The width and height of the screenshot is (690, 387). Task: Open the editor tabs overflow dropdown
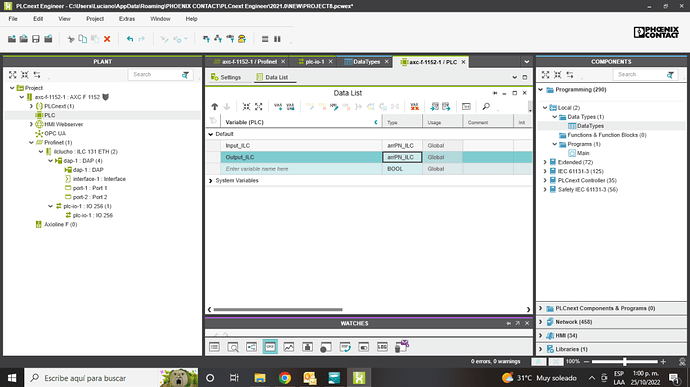(x=526, y=62)
